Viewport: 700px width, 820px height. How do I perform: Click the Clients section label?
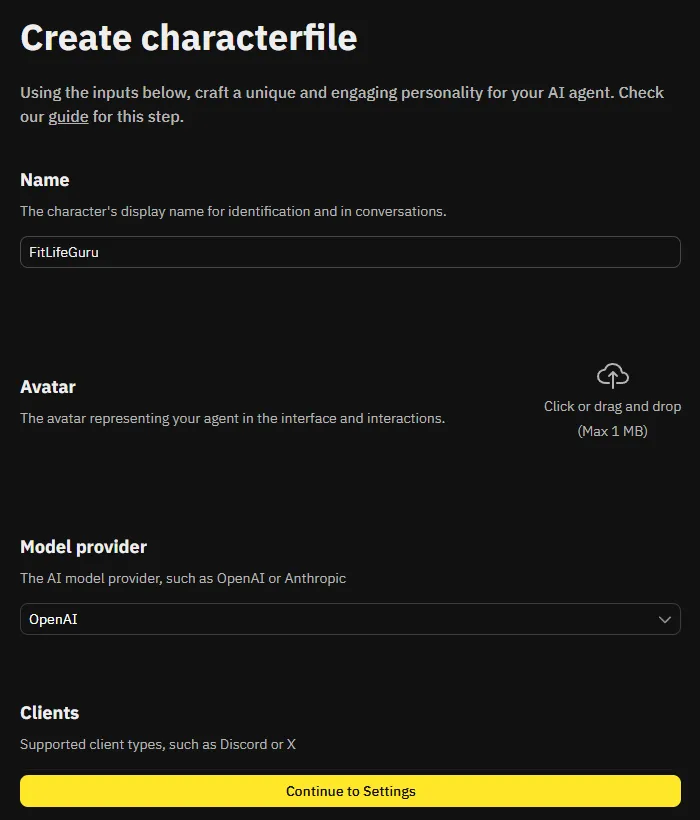click(x=50, y=713)
